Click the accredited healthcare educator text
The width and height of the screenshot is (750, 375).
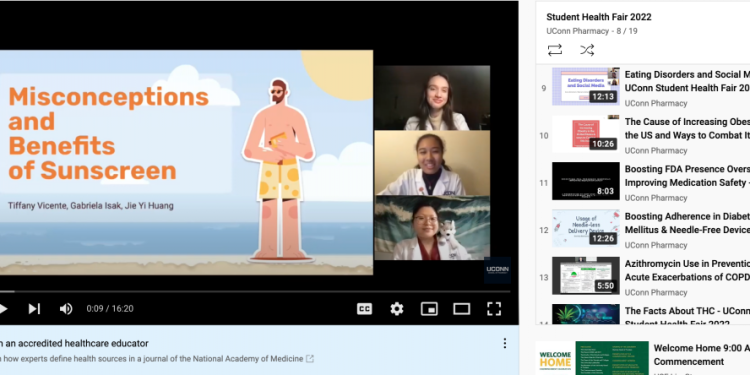point(74,343)
